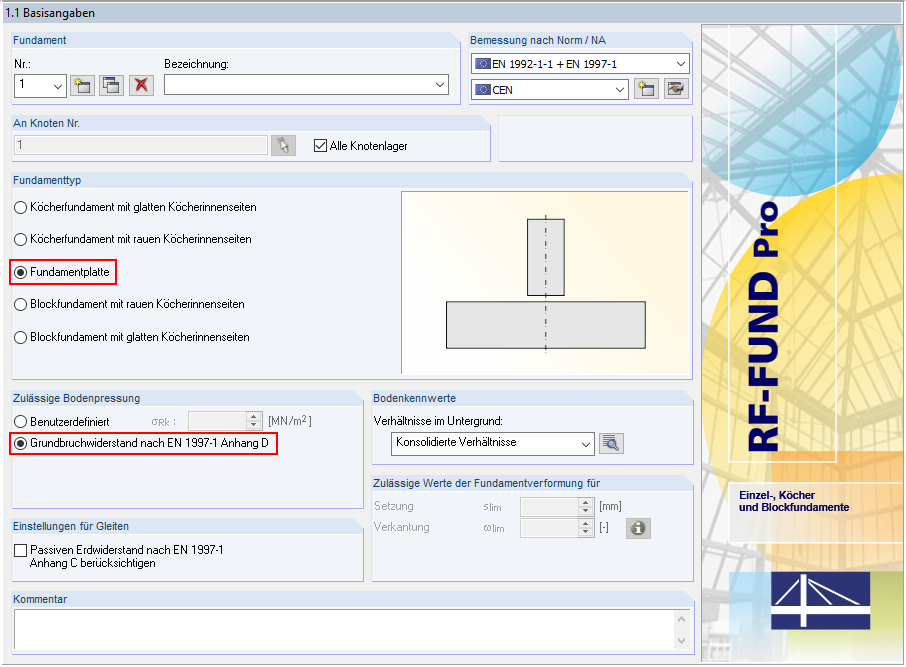The width and height of the screenshot is (906, 667).
Task: Copy the current foundation
Action: click(111, 86)
